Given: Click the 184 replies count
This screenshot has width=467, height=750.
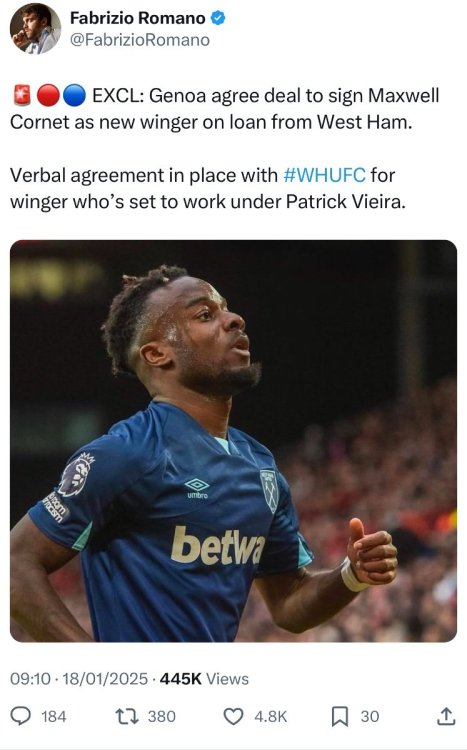Looking at the screenshot, I should [54, 717].
